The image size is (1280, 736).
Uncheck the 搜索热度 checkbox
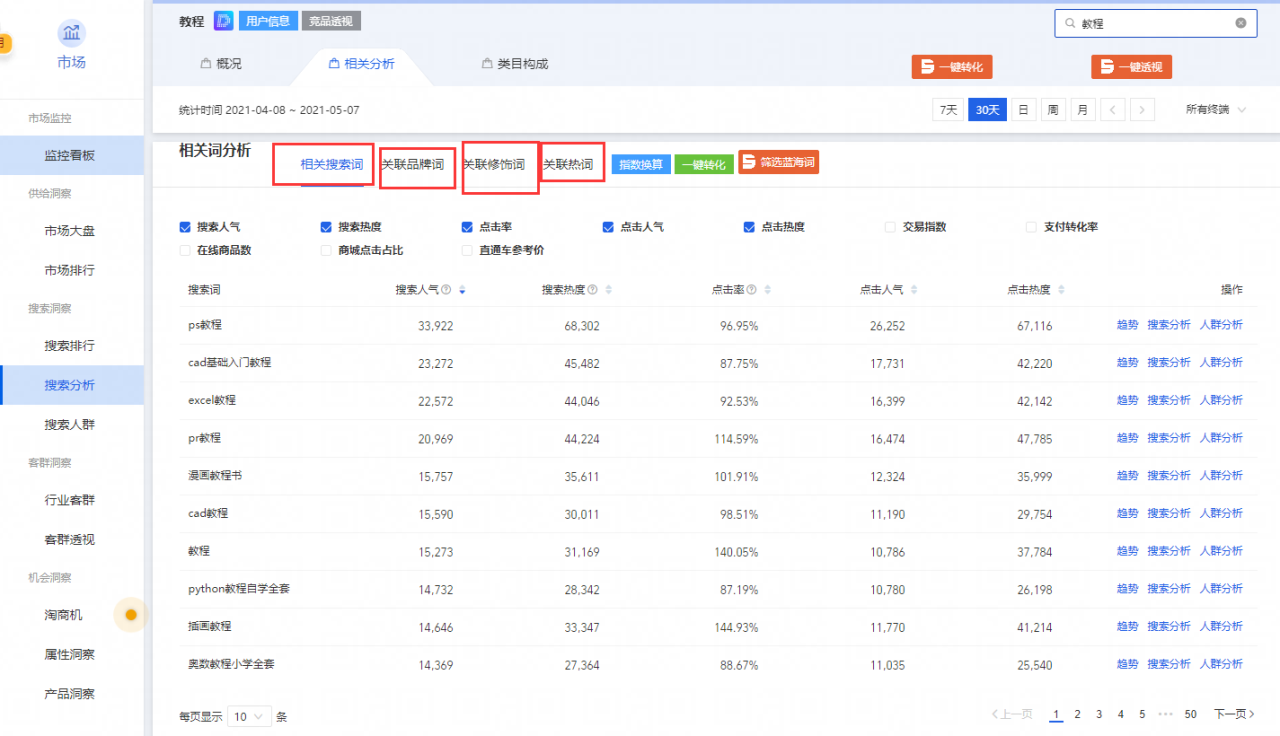click(x=326, y=227)
